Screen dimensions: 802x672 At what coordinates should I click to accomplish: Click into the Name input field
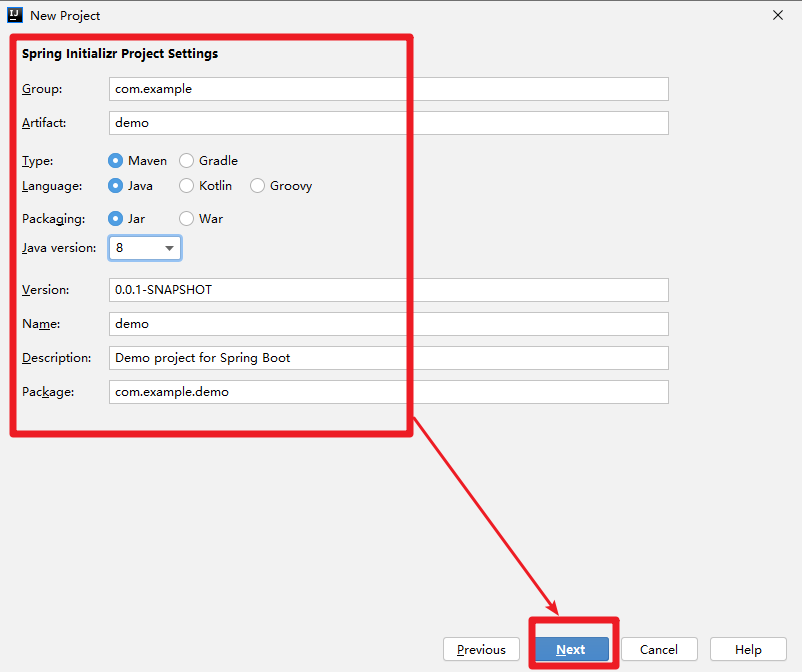click(x=389, y=324)
